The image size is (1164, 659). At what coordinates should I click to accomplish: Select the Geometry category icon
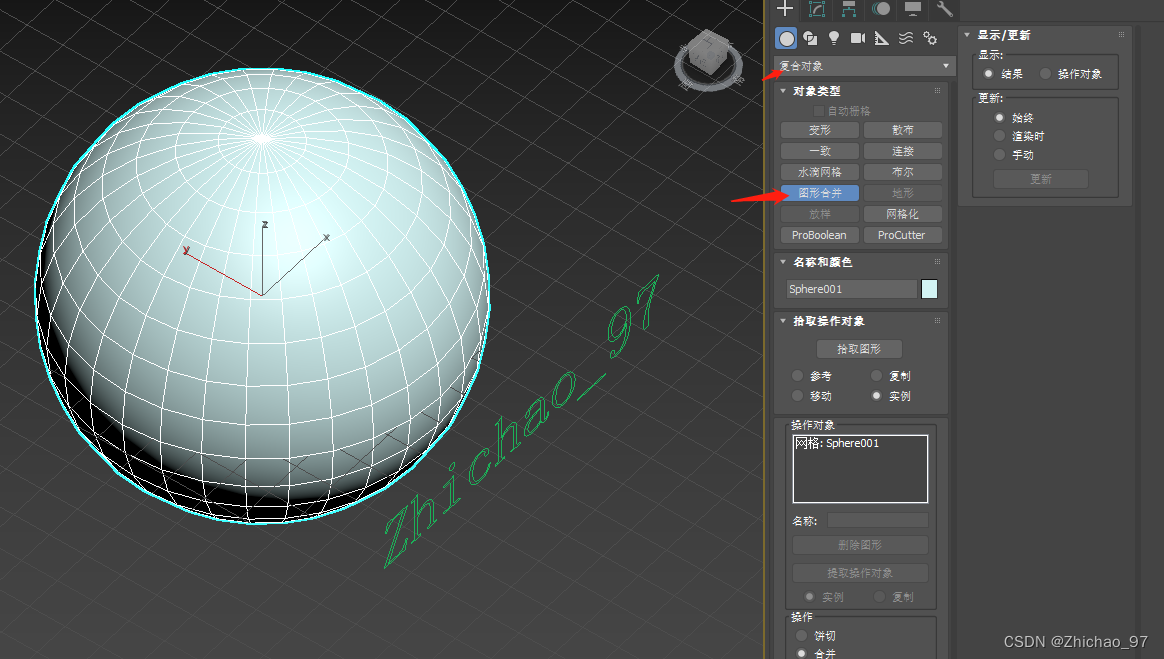[x=786, y=38]
